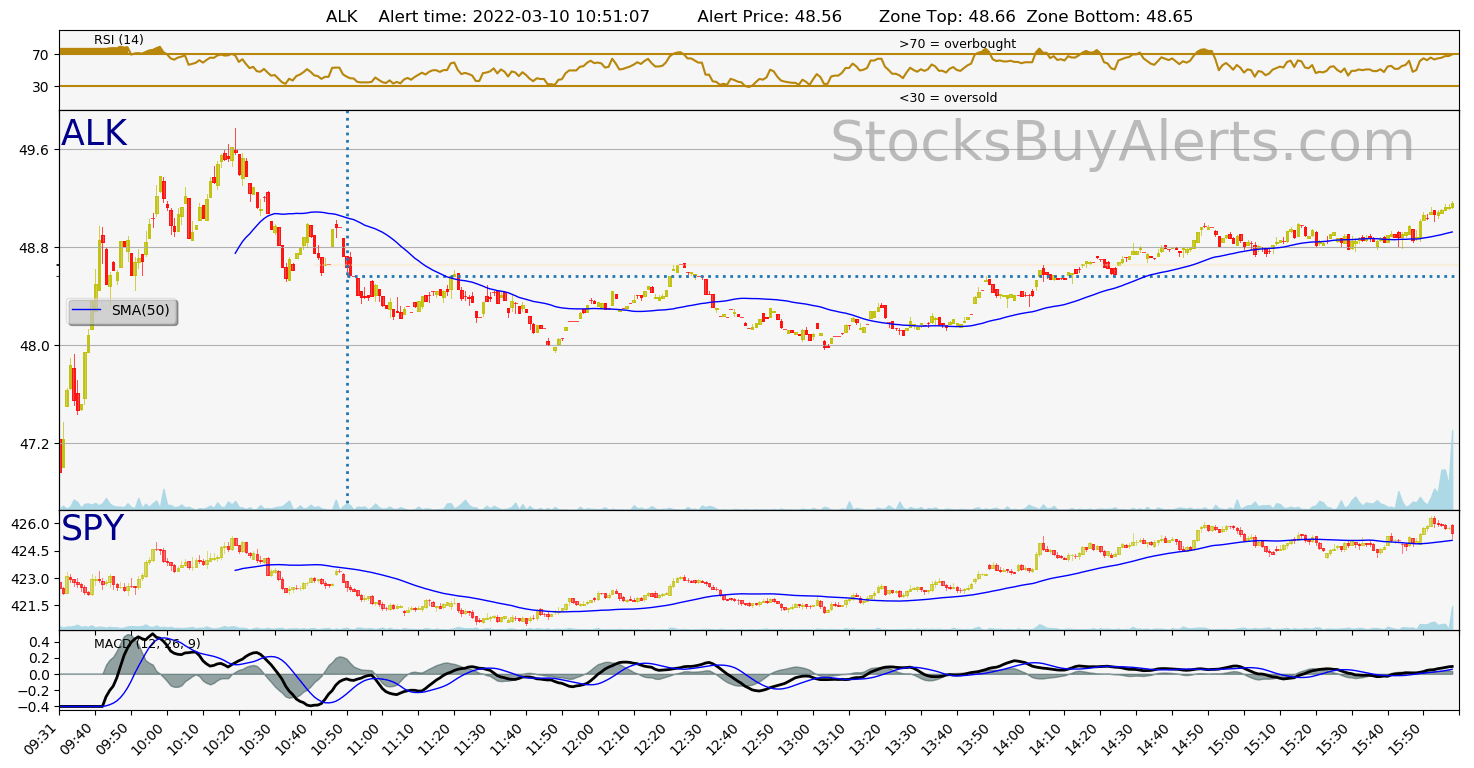Select the 421.5 SPY axis tick
This screenshot has width=1474, height=768.
click(x=28, y=606)
